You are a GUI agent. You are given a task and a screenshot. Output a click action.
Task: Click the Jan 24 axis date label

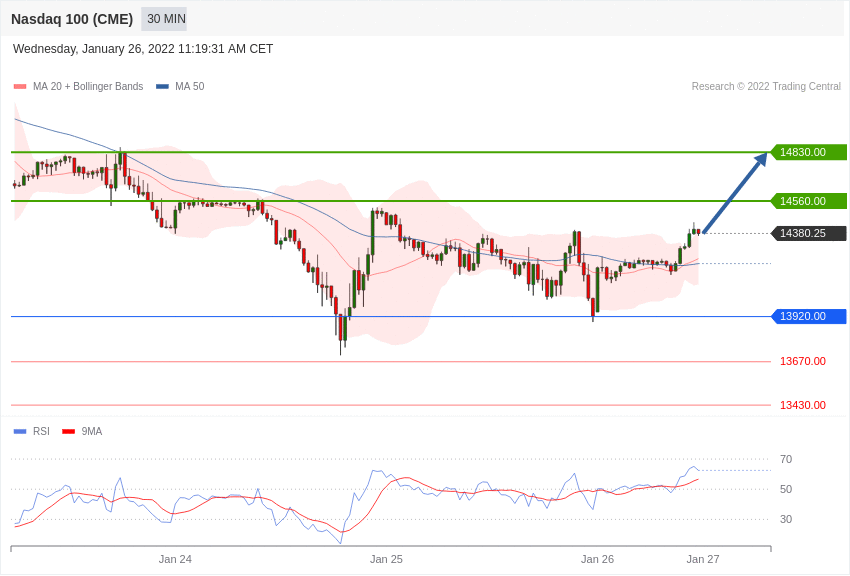pos(175,559)
